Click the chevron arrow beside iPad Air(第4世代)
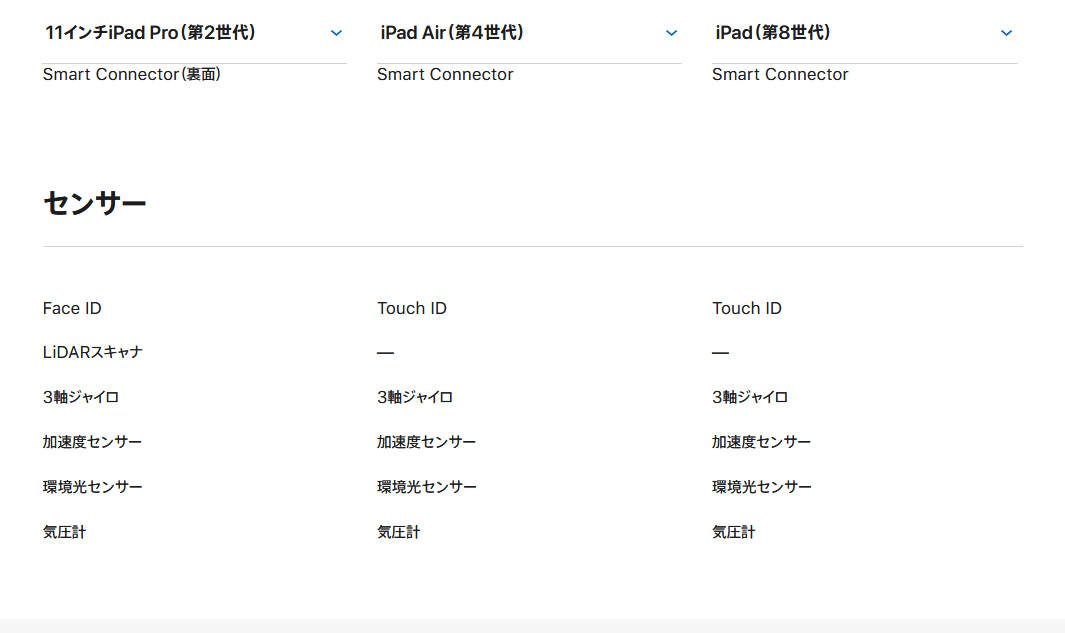Screen dimensions: 1065x633 pos(671,33)
